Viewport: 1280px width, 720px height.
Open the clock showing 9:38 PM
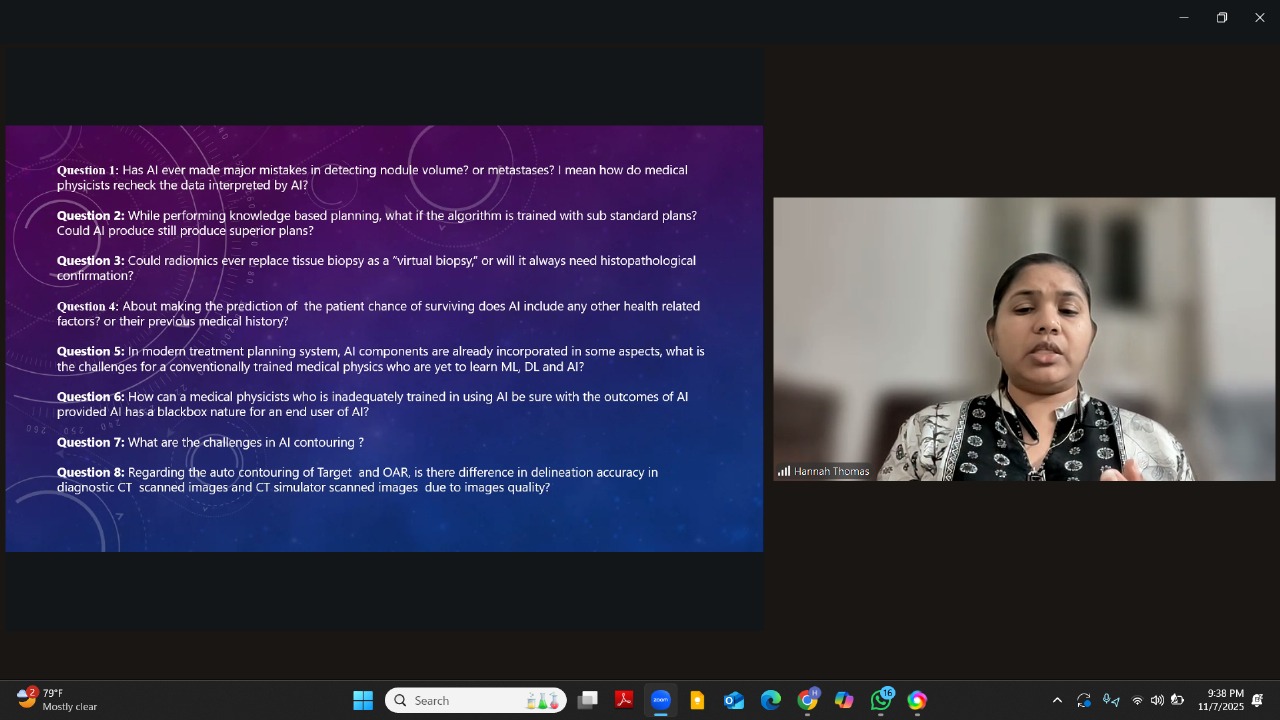[x=1225, y=700]
